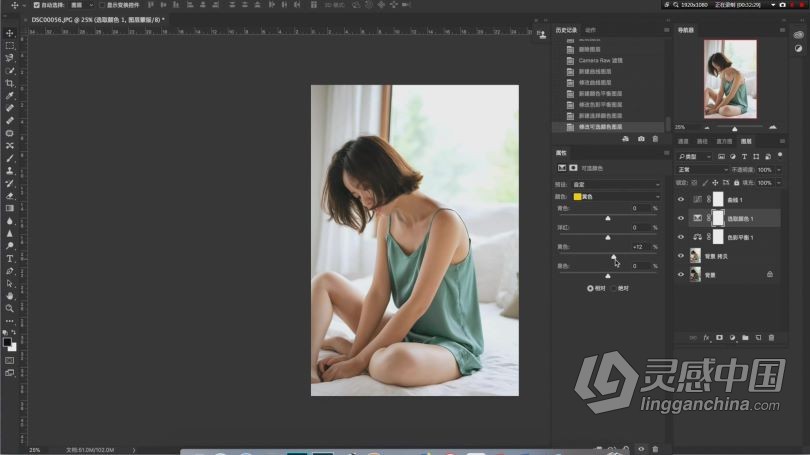Viewport: 810px width, 455px height.
Task: Select the Zoom tool
Action: 10,308
